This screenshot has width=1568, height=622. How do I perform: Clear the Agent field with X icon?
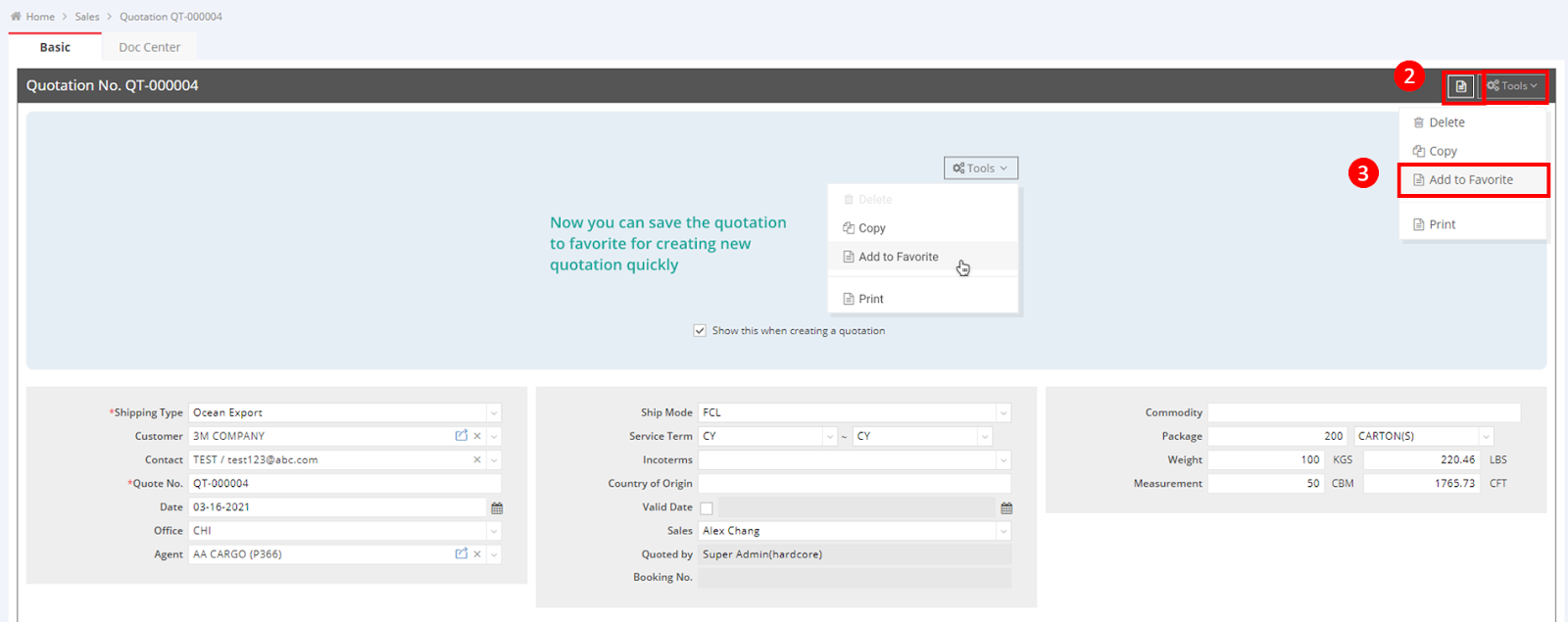(477, 554)
